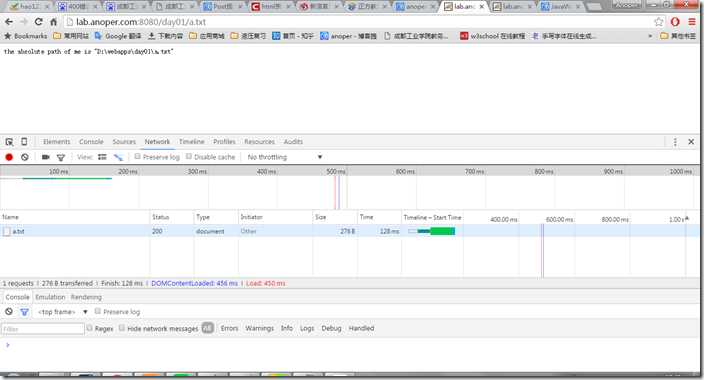This screenshot has height=380, width=704.
Task: Show more bookmarks with the overflow chevron
Action: pyautogui.click(x=650, y=36)
